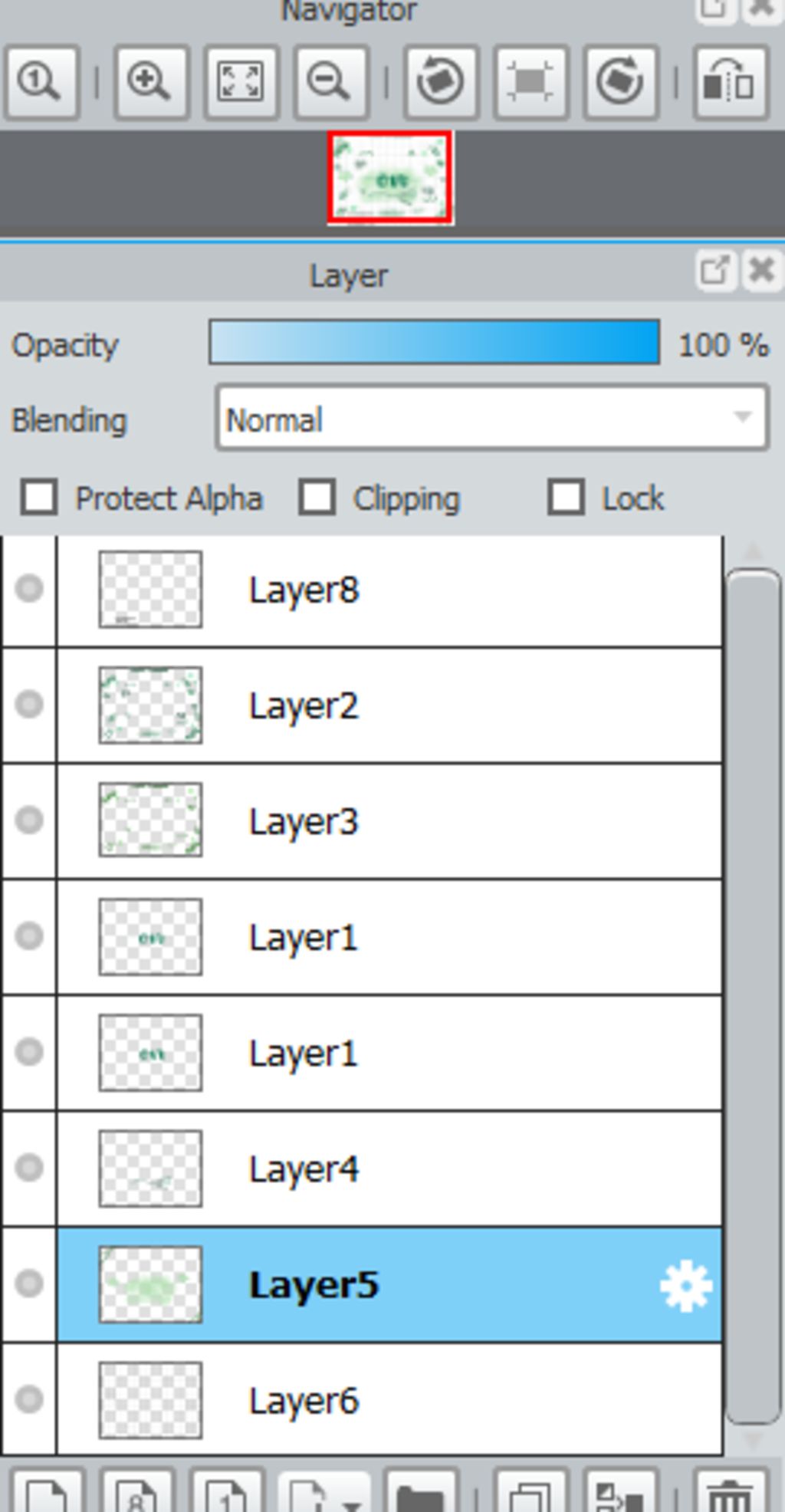The width and height of the screenshot is (785, 1512).
Task: Select Layer4 in the layer list
Action: (x=389, y=1169)
